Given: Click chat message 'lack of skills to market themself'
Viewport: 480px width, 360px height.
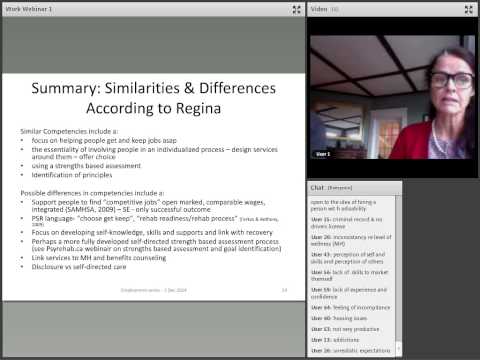Looking at the screenshot, I should tap(349, 275).
